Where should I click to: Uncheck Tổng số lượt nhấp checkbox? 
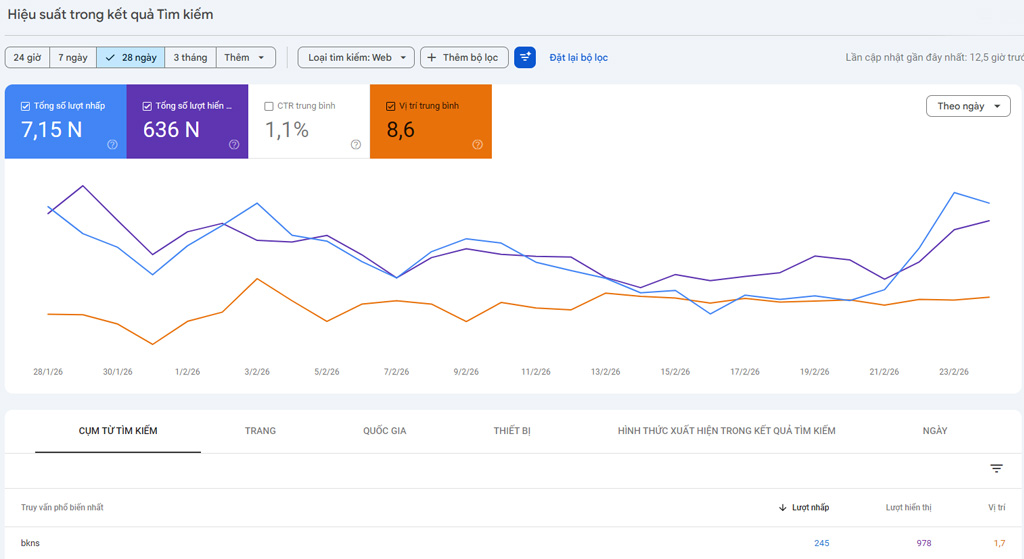pyautogui.click(x=25, y=106)
